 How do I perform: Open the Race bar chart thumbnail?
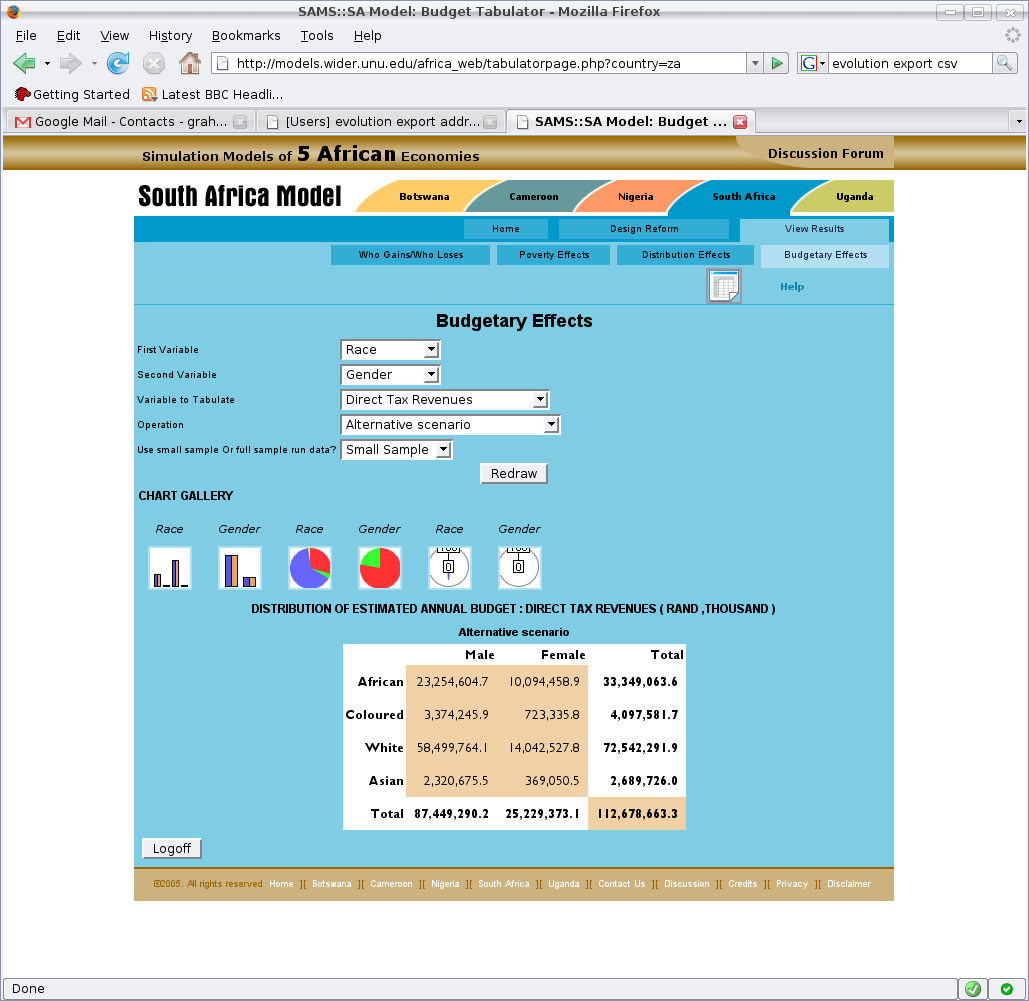[169, 568]
